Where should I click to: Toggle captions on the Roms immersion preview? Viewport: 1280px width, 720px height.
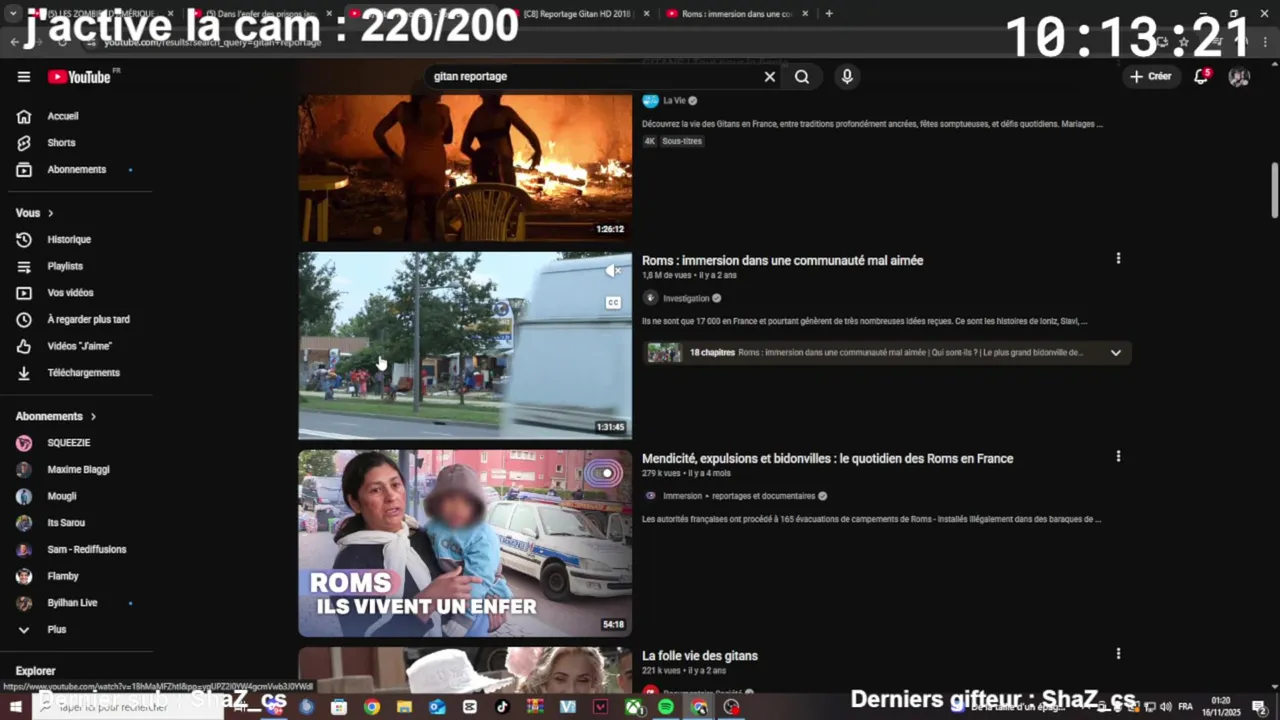click(613, 303)
